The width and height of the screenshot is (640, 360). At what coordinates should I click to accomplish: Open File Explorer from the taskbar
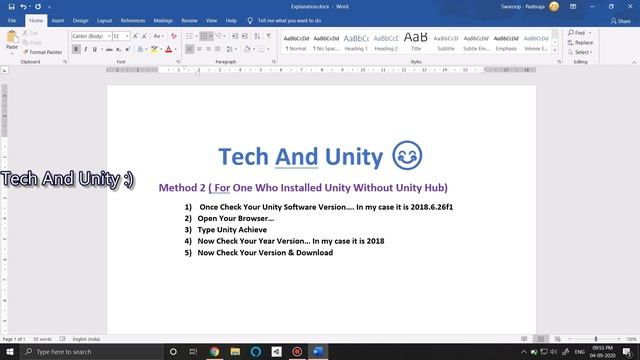235,351
